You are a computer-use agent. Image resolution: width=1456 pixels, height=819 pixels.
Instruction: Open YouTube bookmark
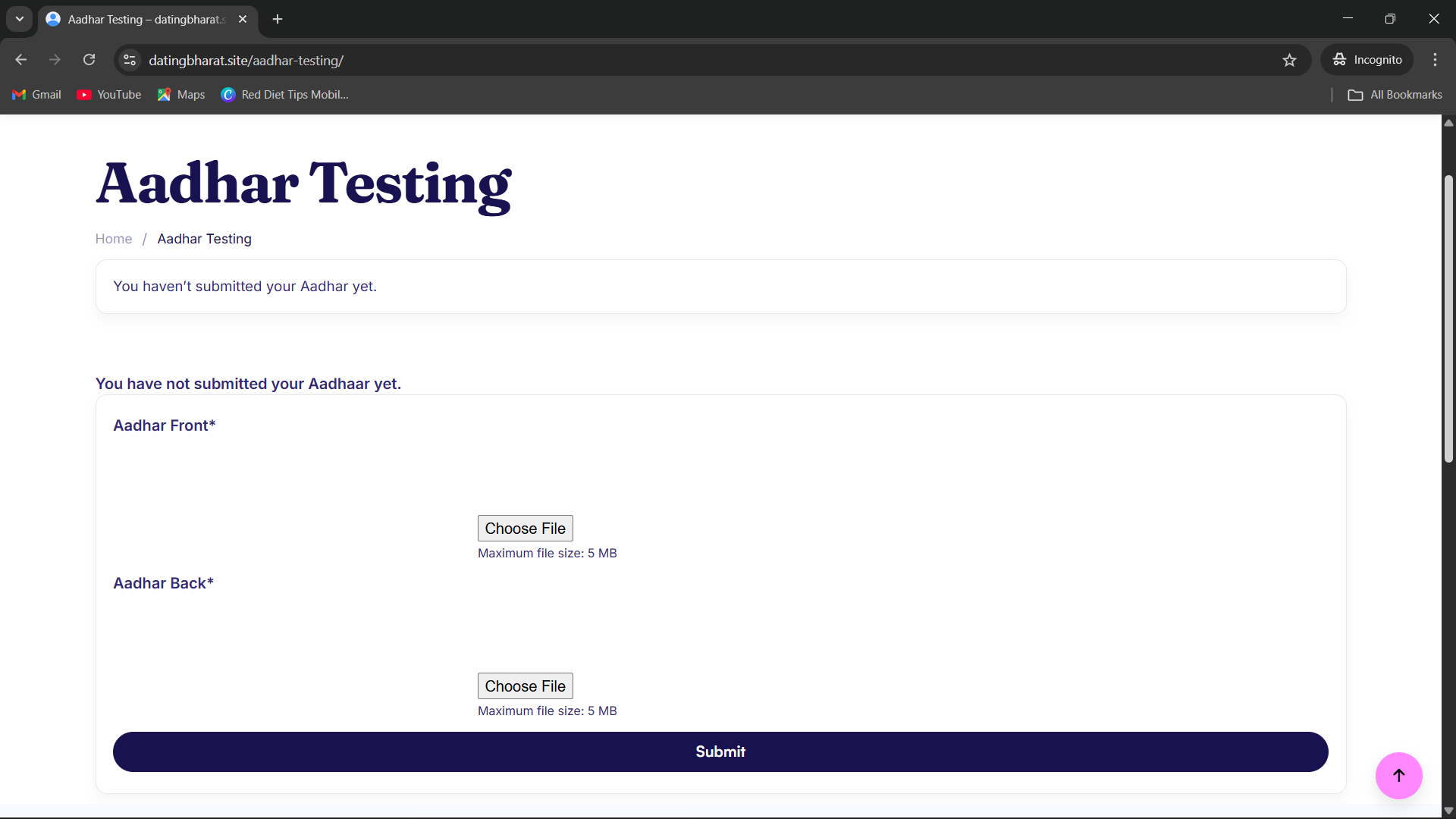[109, 95]
